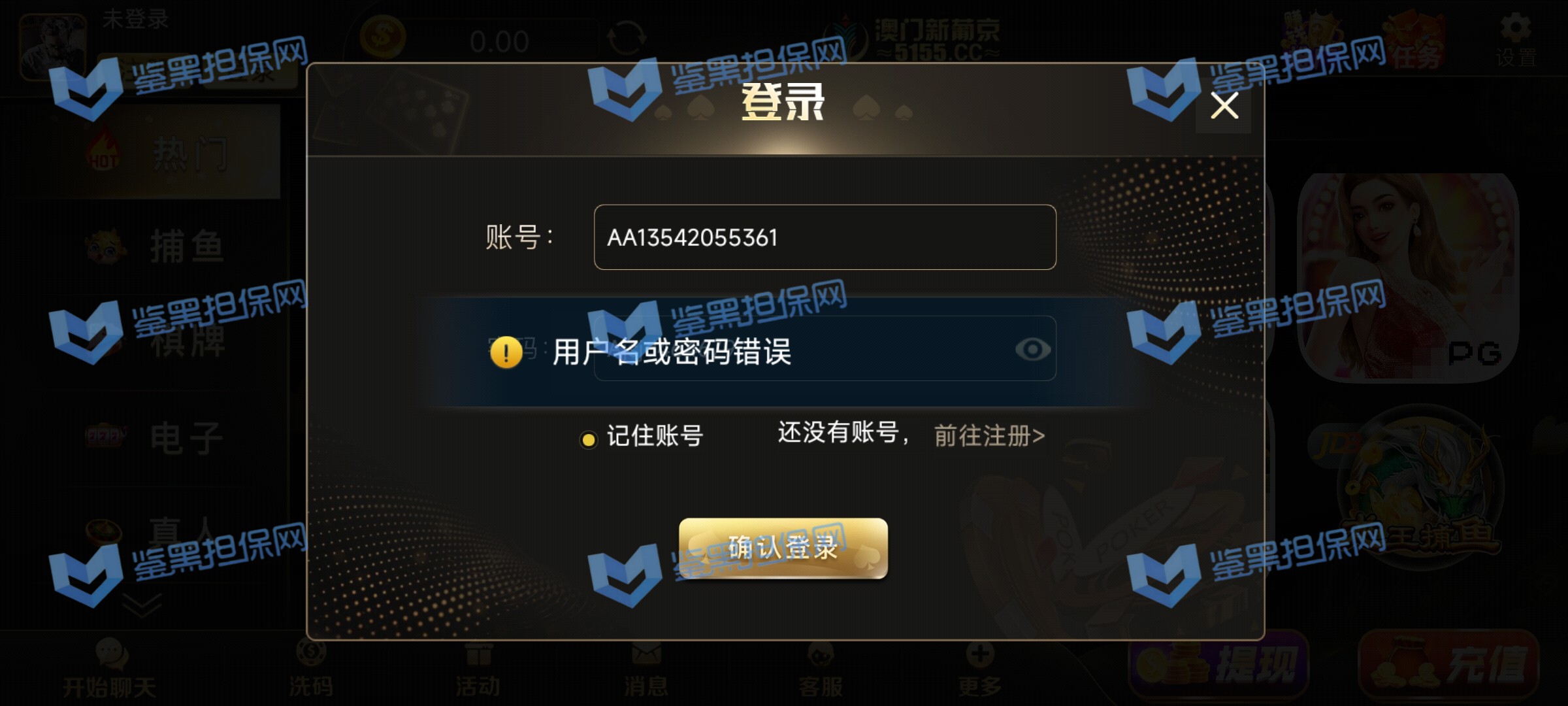Click the gold coin balance icon

[383, 37]
